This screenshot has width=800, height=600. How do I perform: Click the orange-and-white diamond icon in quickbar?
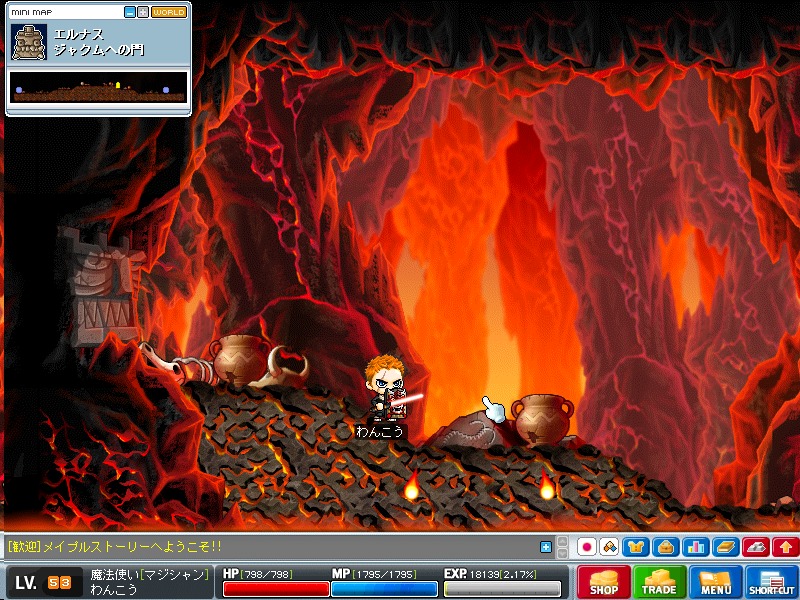pos(608,547)
